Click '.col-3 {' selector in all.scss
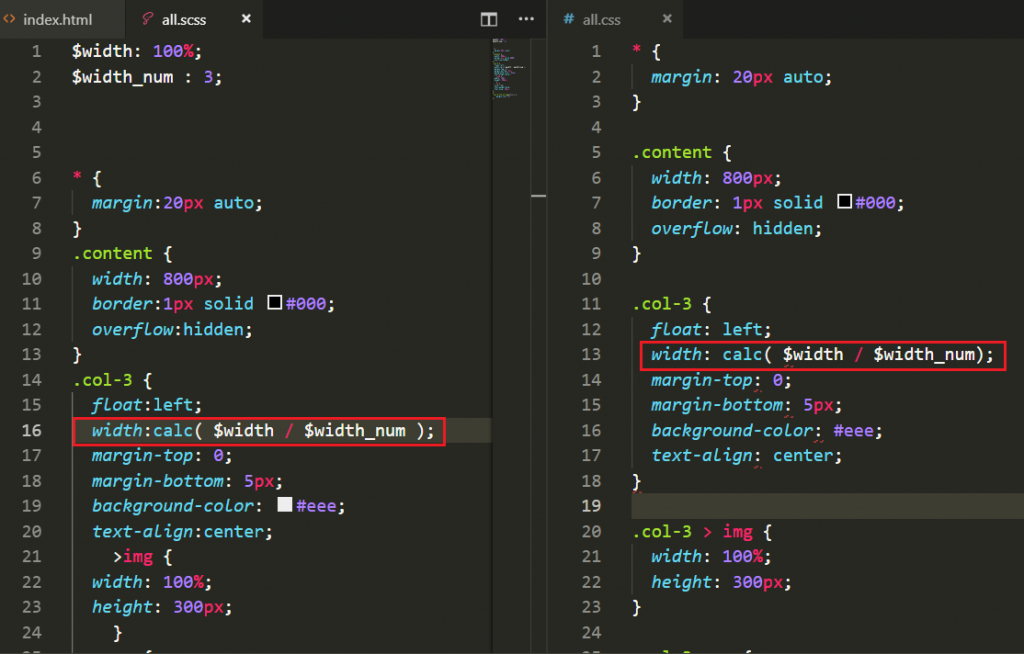The image size is (1024, 654). click(x=112, y=380)
